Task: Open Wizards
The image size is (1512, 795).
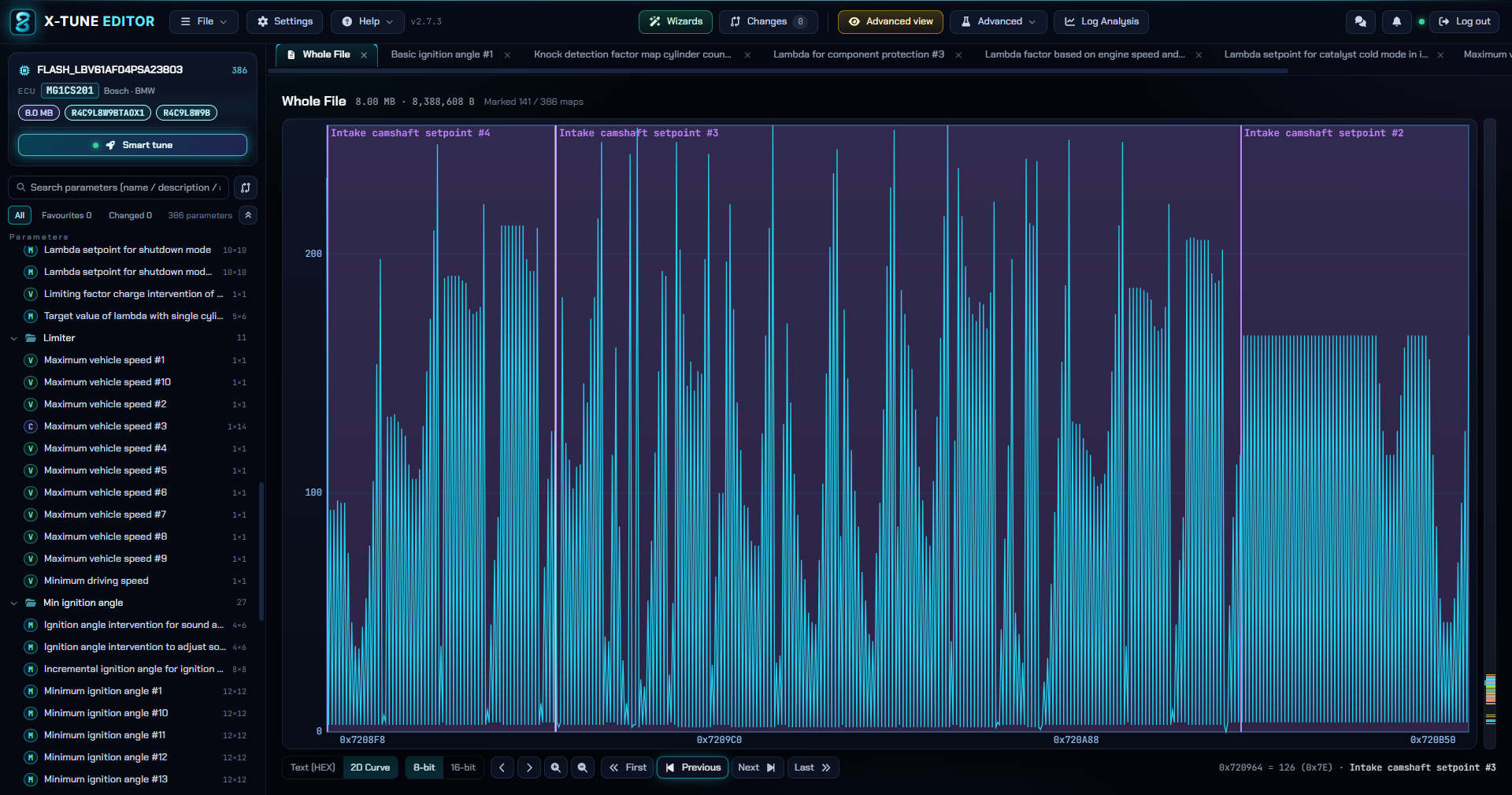Action: (x=676, y=21)
